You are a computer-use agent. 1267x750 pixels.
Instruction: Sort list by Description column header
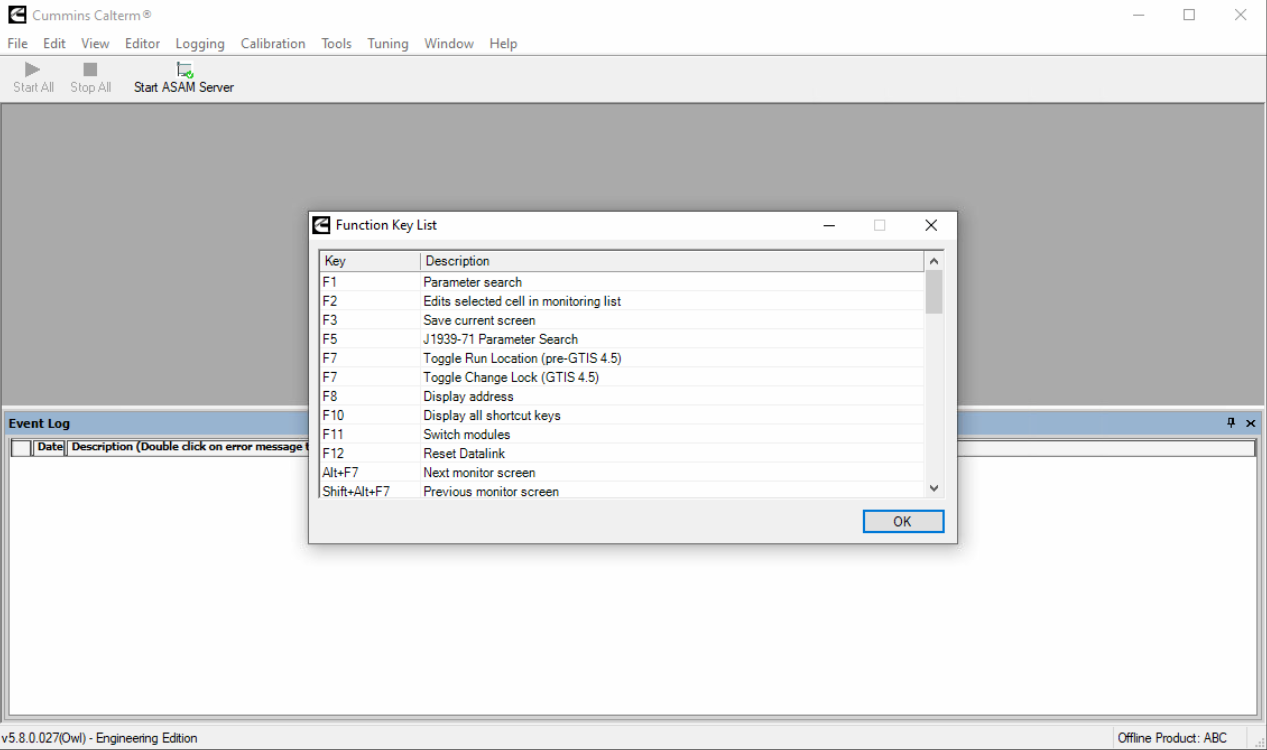click(x=670, y=261)
